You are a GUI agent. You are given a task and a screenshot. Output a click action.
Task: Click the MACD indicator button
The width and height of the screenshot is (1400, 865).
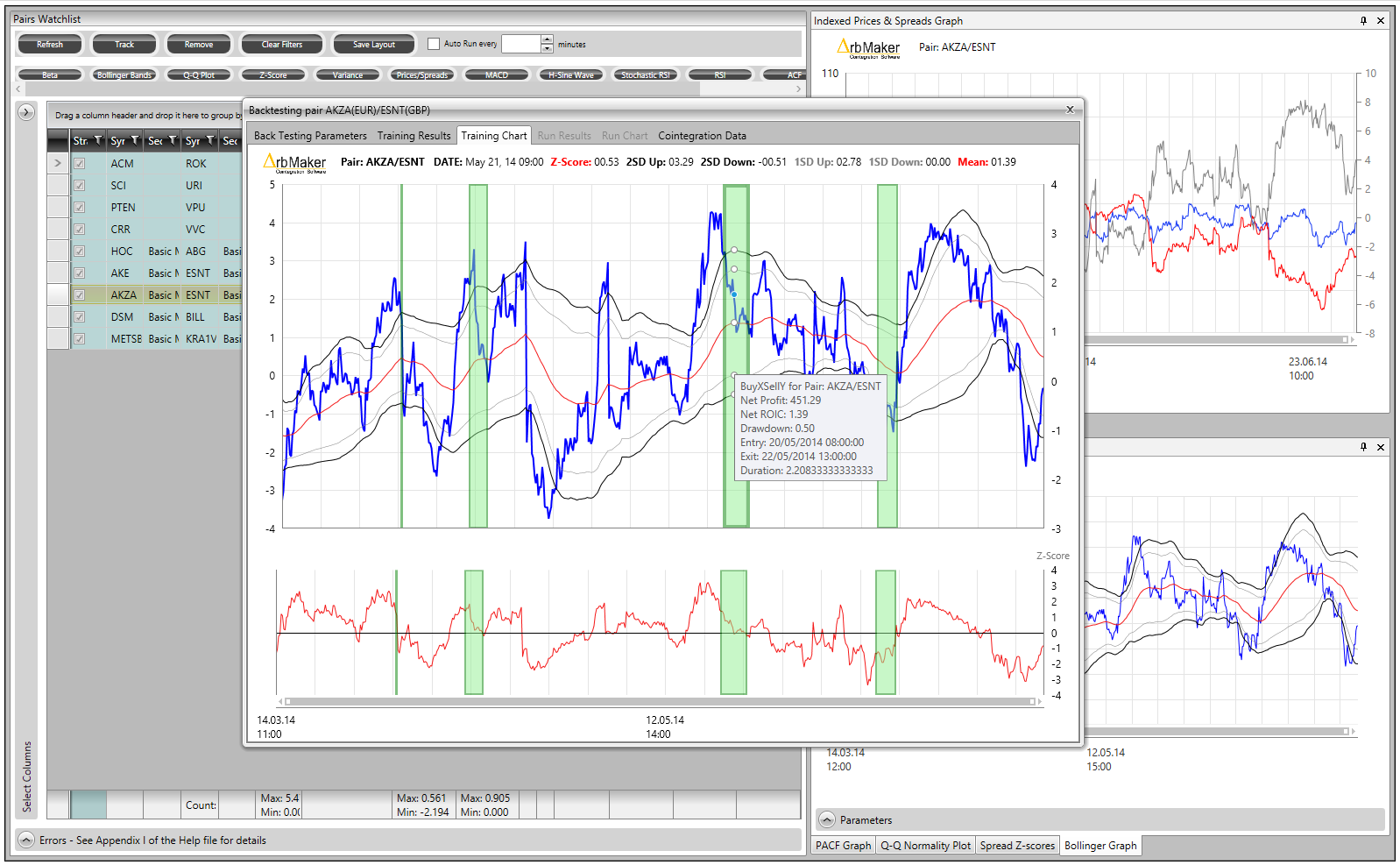tap(497, 75)
